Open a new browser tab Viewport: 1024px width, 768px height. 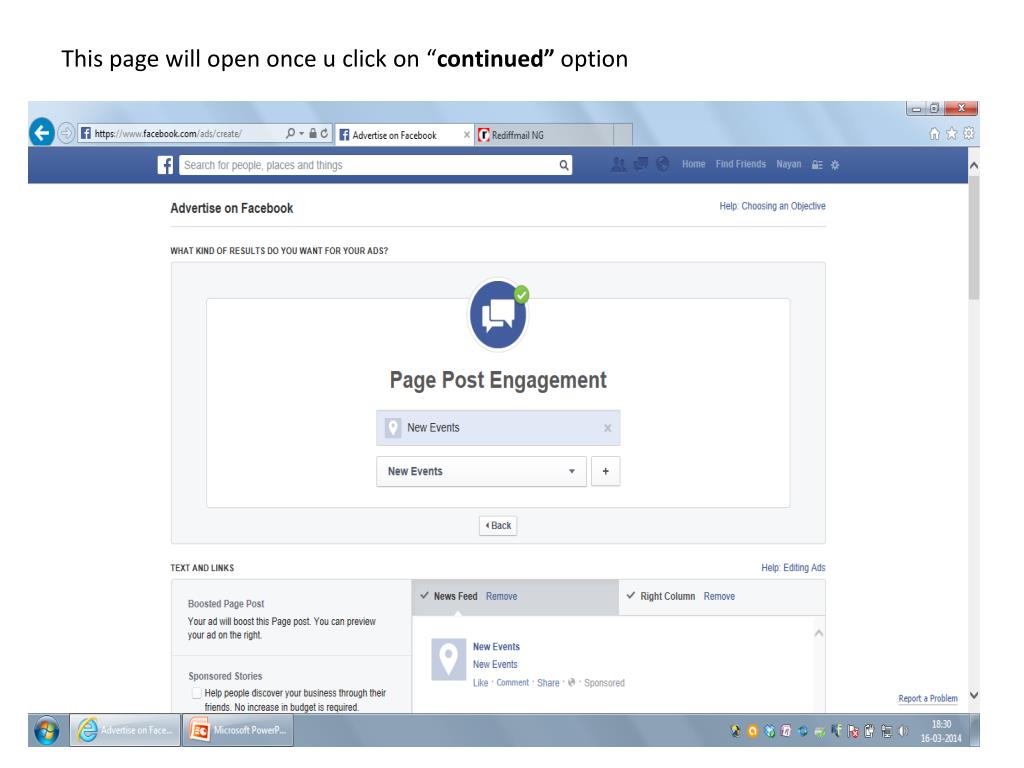tap(623, 135)
